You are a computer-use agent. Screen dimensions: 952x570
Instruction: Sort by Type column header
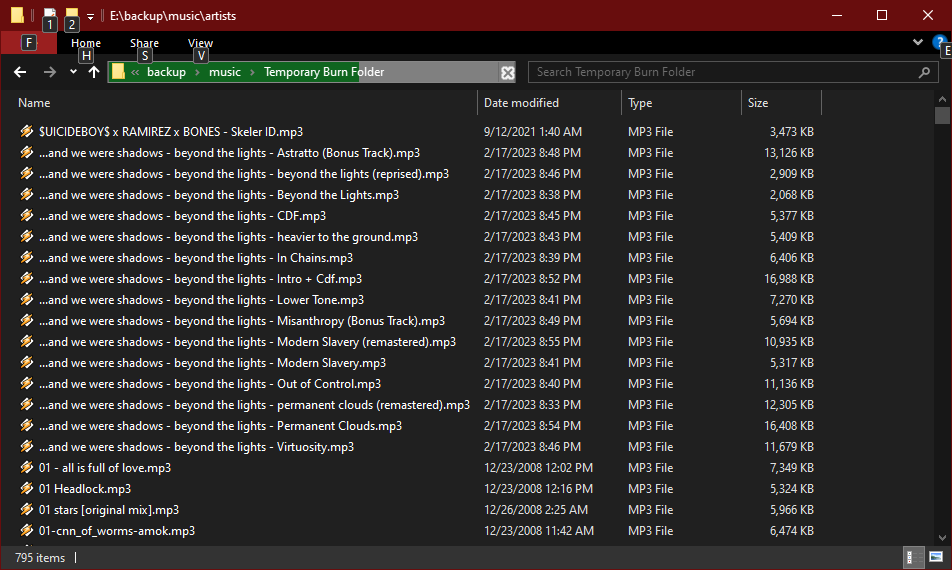(640, 103)
